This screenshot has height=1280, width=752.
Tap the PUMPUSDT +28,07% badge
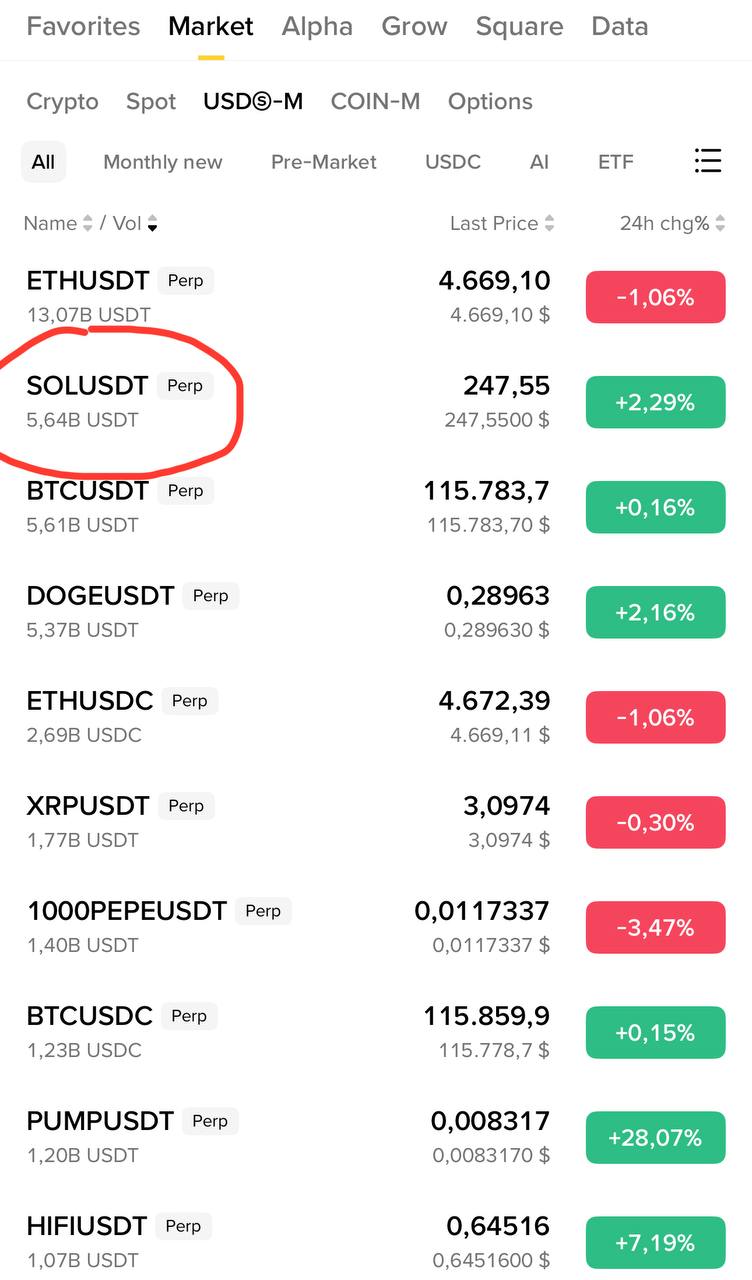[x=655, y=1137]
